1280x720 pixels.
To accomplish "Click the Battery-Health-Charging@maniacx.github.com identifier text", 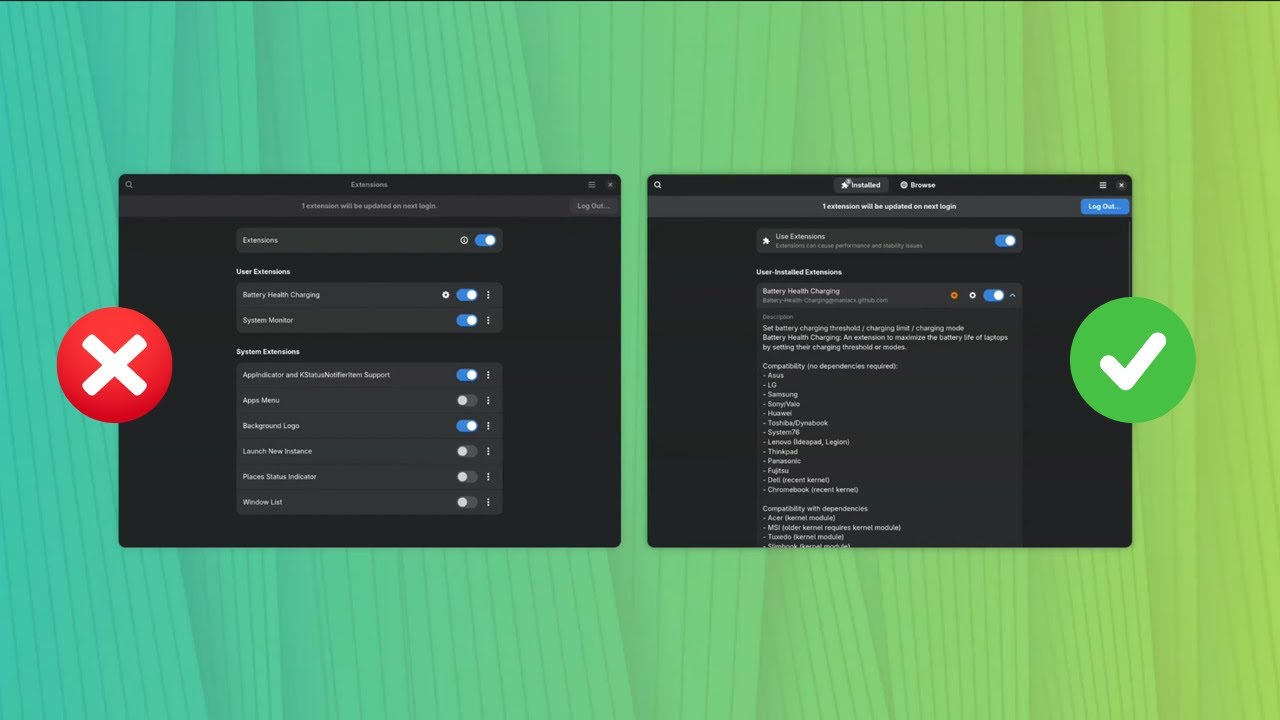I will (x=825, y=300).
